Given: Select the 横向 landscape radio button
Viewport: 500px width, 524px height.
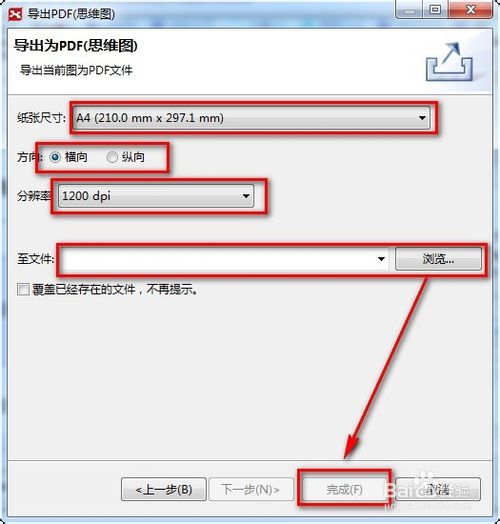Looking at the screenshot, I should 55,157.
